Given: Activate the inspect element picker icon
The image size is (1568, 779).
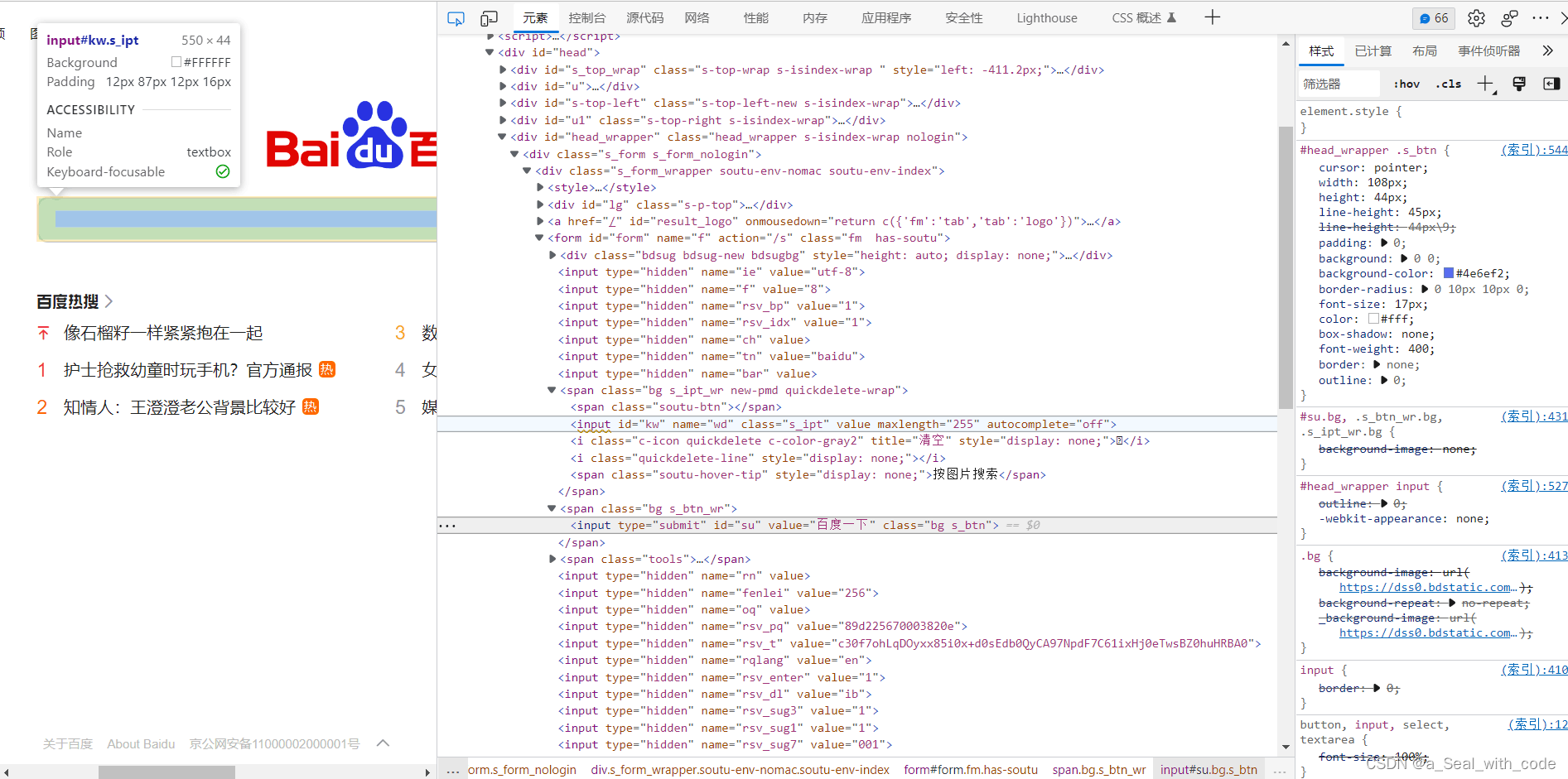Looking at the screenshot, I should click(456, 18).
